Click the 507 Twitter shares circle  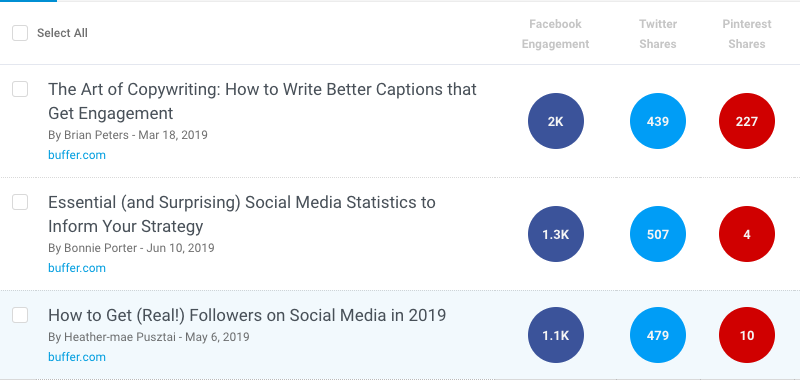click(x=658, y=234)
